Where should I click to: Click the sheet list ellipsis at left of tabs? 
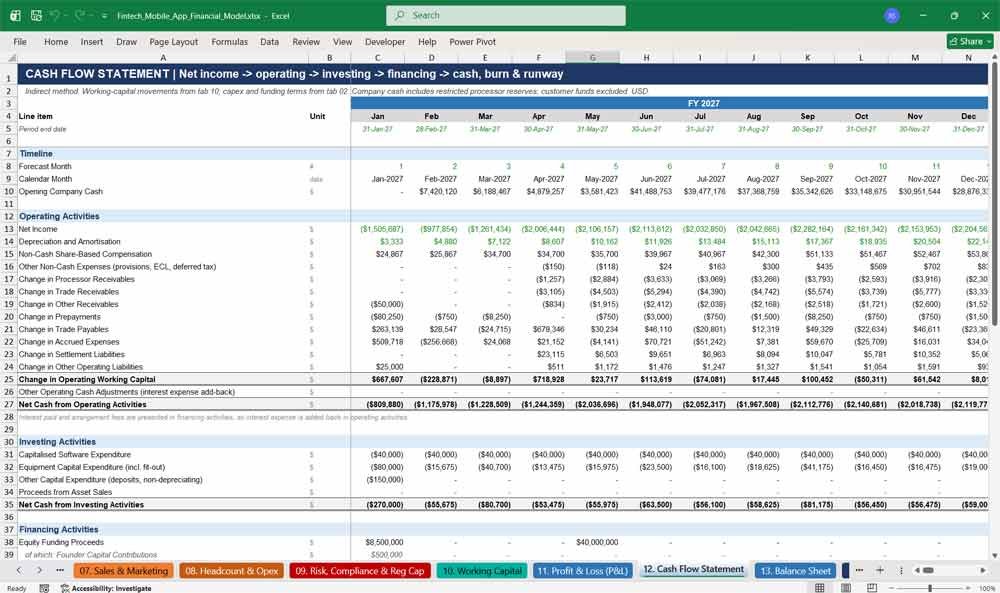(60, 571)
